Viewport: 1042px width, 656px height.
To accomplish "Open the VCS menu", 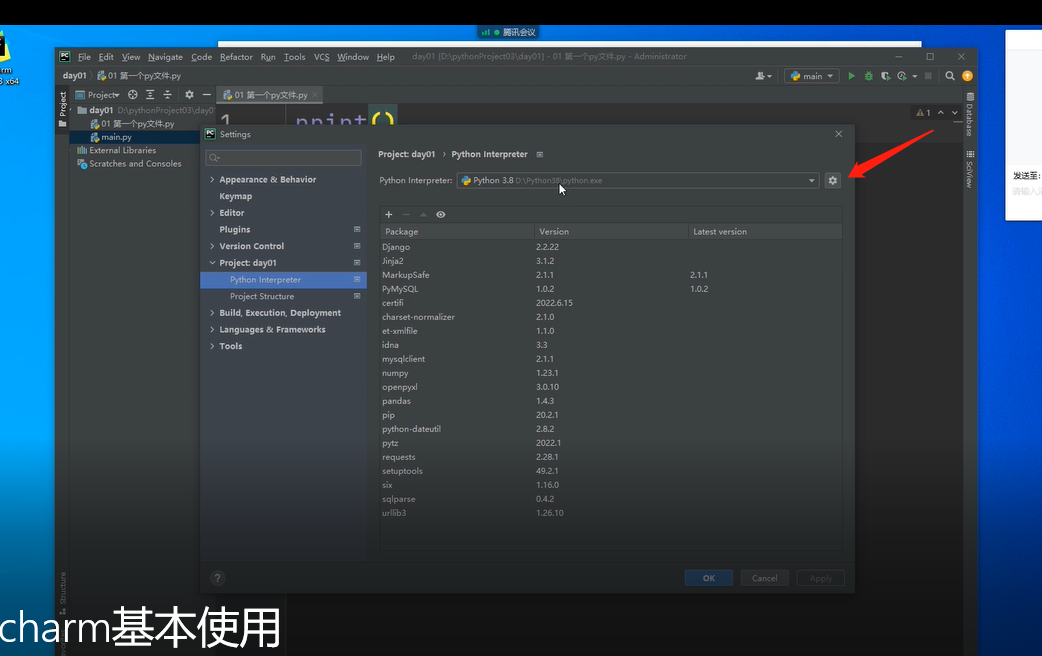I will 322,56.
